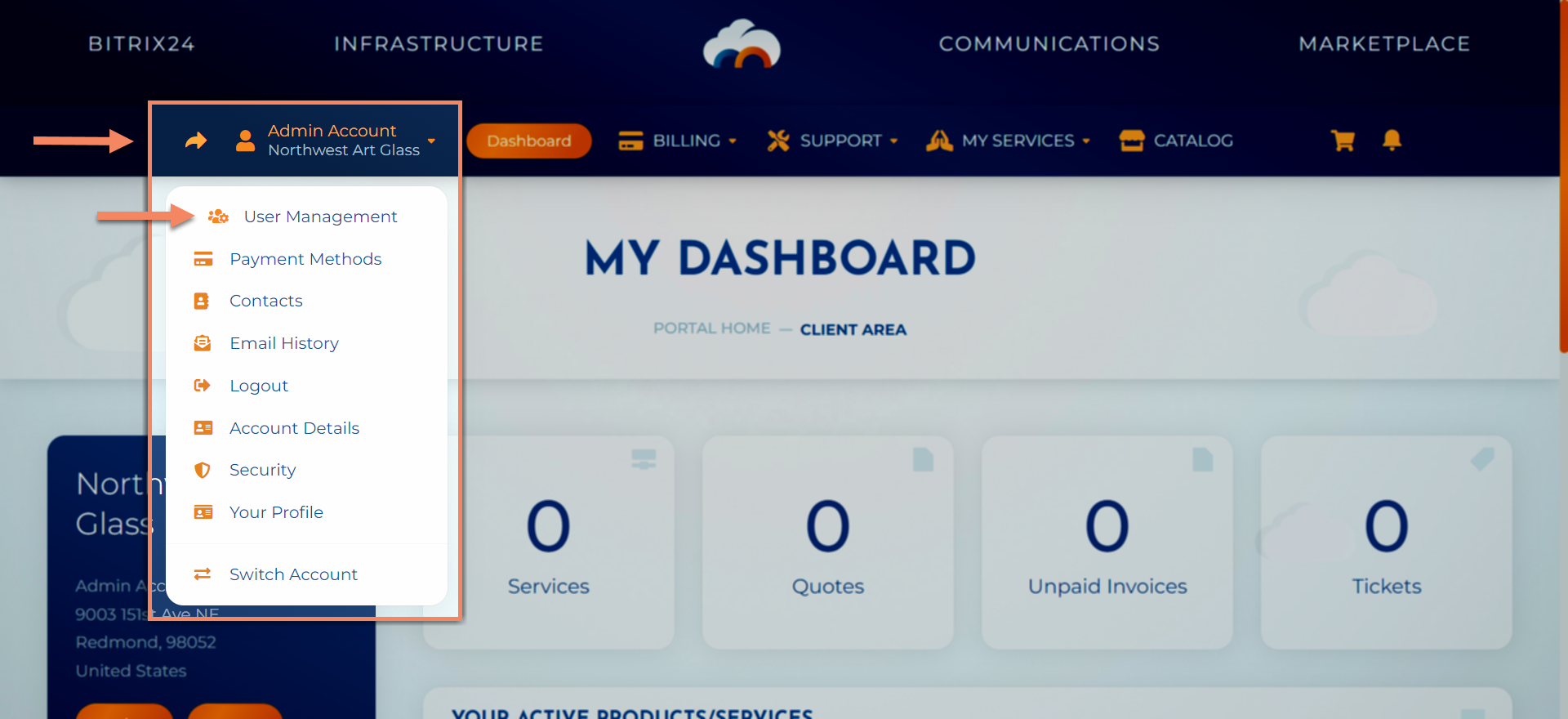This screenshot has height=719, width=1568.
Task: Click the Logout exit icon
Action: 203,386
